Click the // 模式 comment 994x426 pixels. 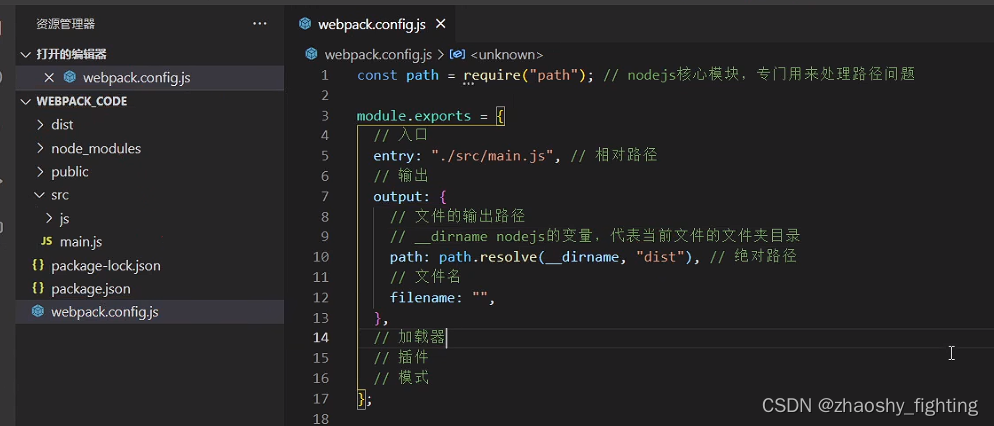(401, 378)
